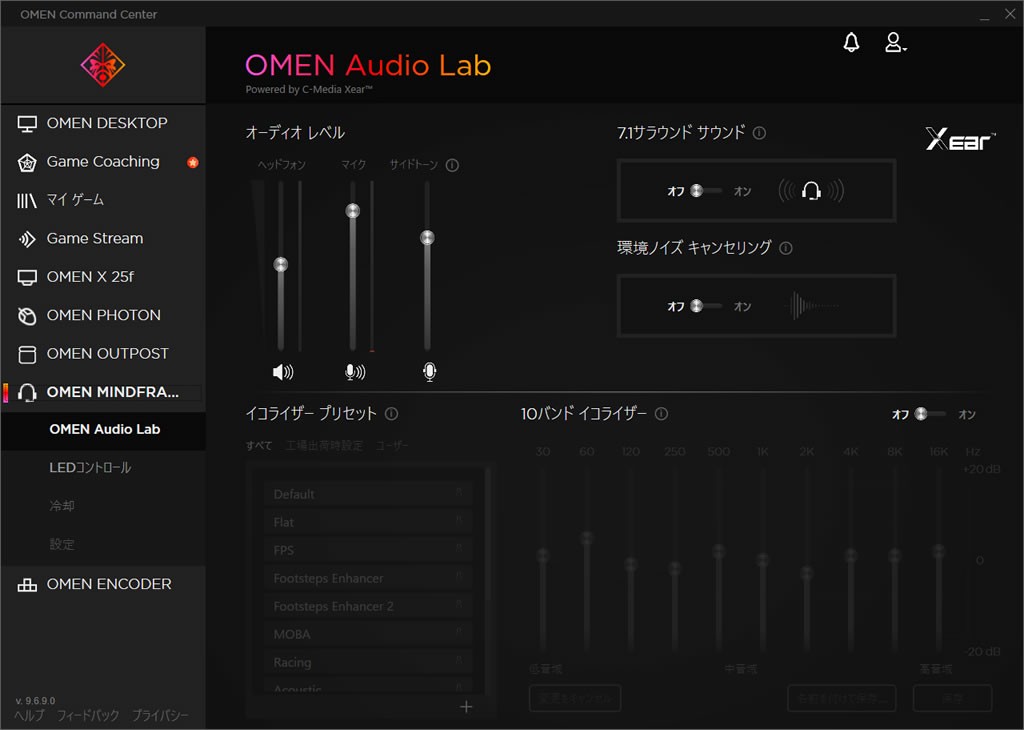Click the first button below the equalizer
This screenshot has height=730, width=1024.
coord(575,698)
